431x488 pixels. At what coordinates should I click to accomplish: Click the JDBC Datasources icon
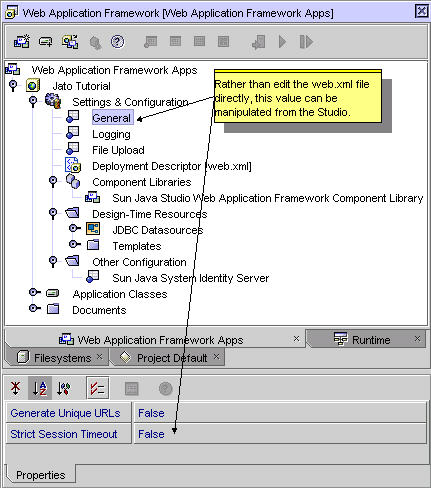coord(93,229)
